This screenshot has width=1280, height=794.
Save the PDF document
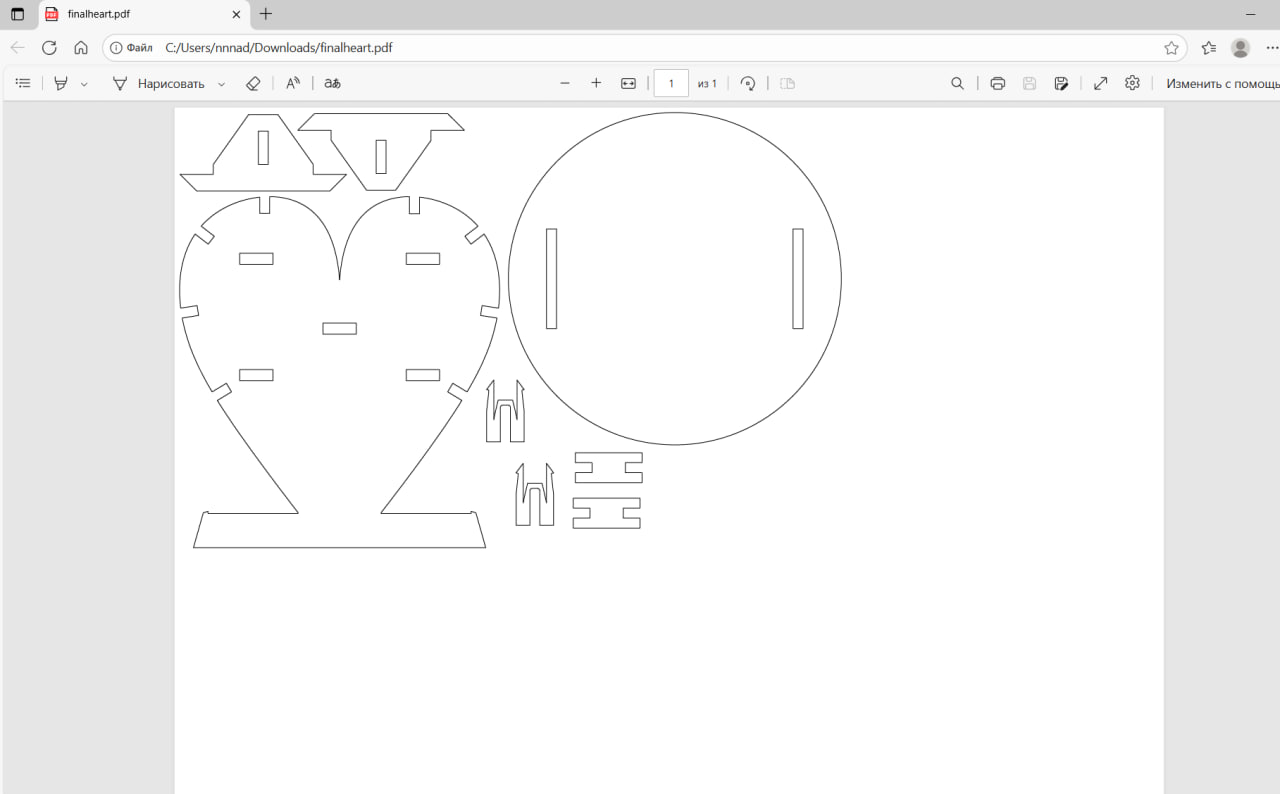1029,83
